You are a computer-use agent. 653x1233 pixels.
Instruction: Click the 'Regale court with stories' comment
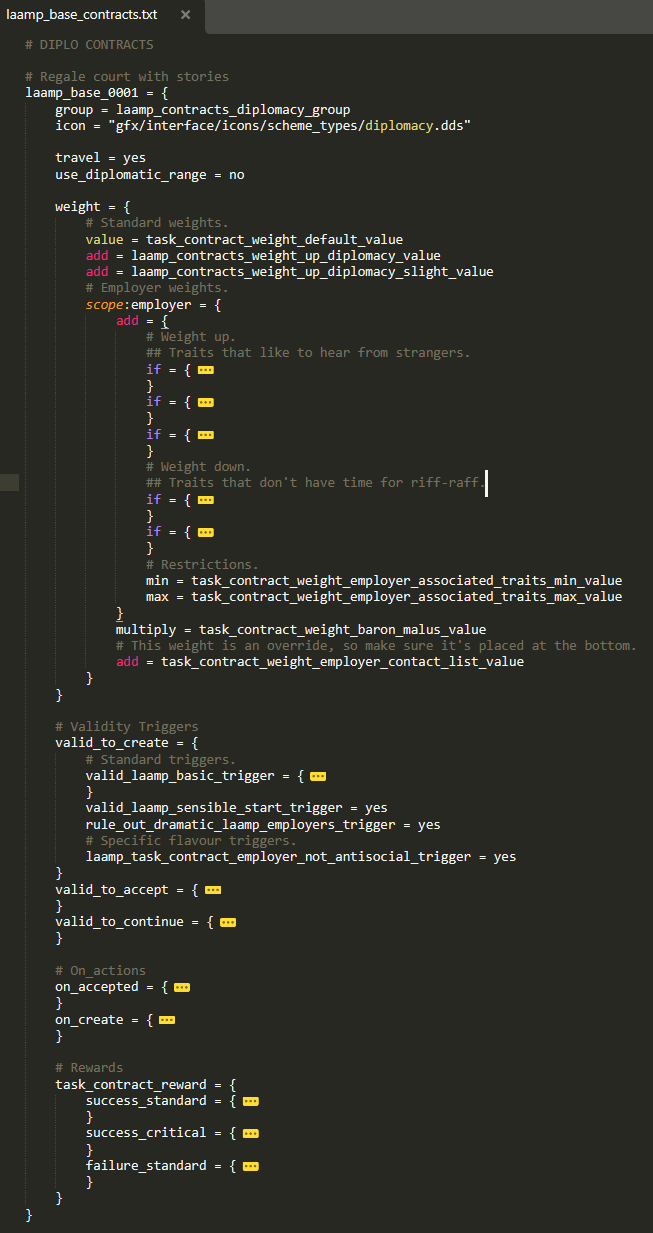[127, 77]
